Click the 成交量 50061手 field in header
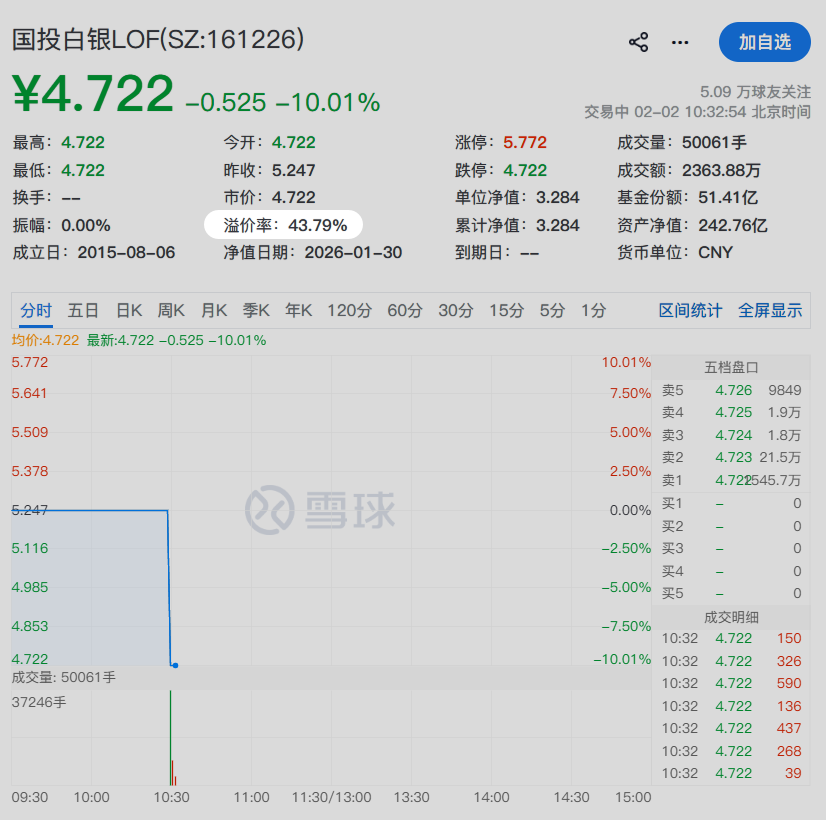The height and width of the screenshot is (820, 826). tap(682, 142)
